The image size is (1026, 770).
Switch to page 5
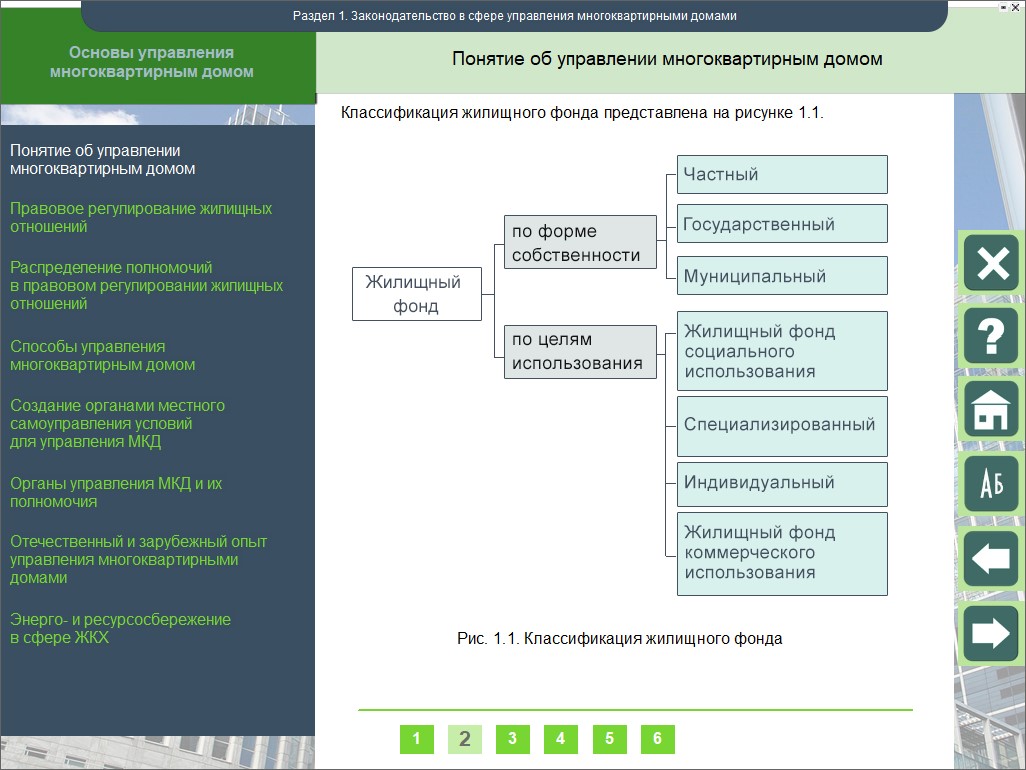(609, 739)
